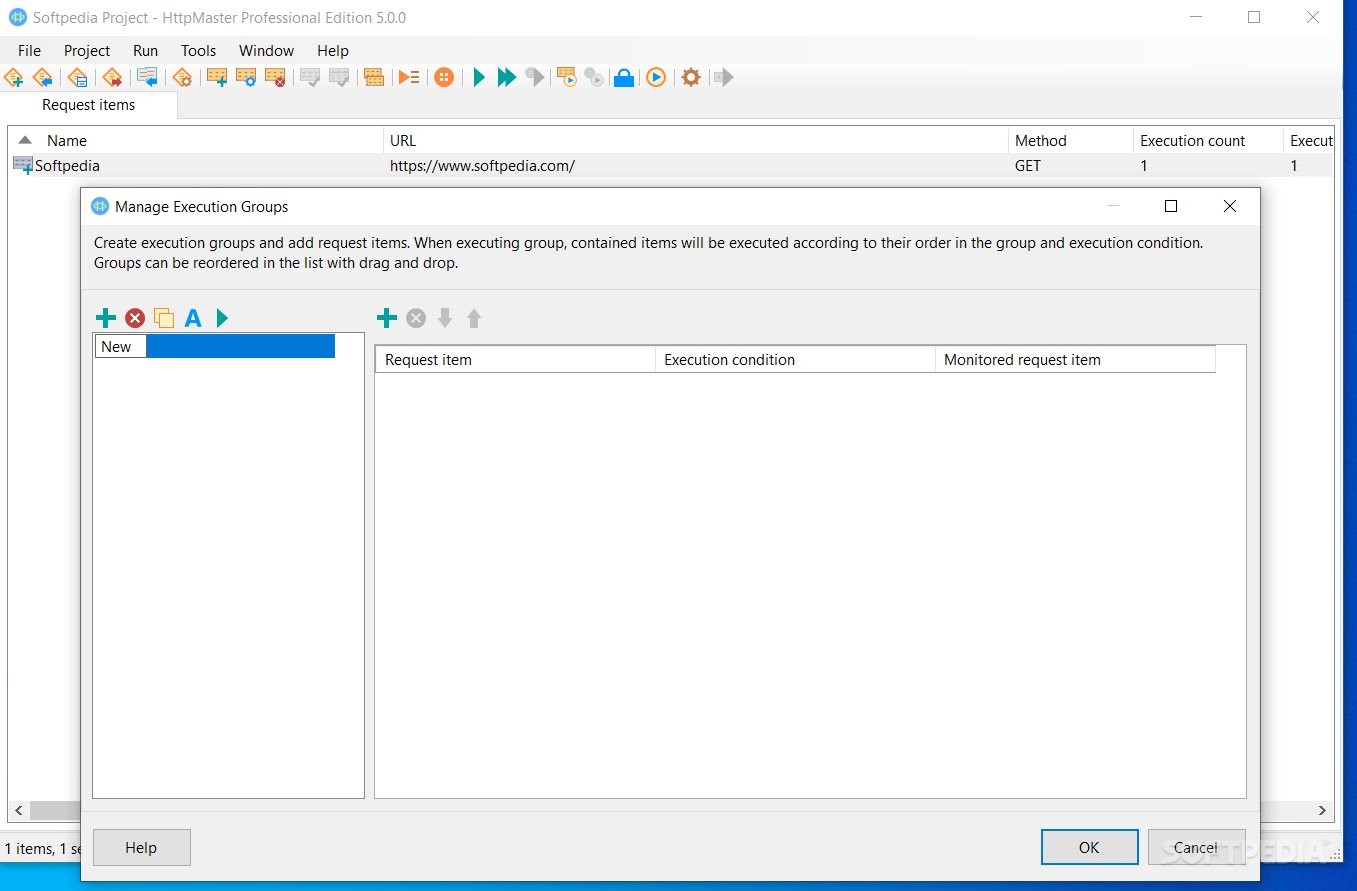Delete execution group using red X icon
Screen dimensions: 1357x891
135,318
